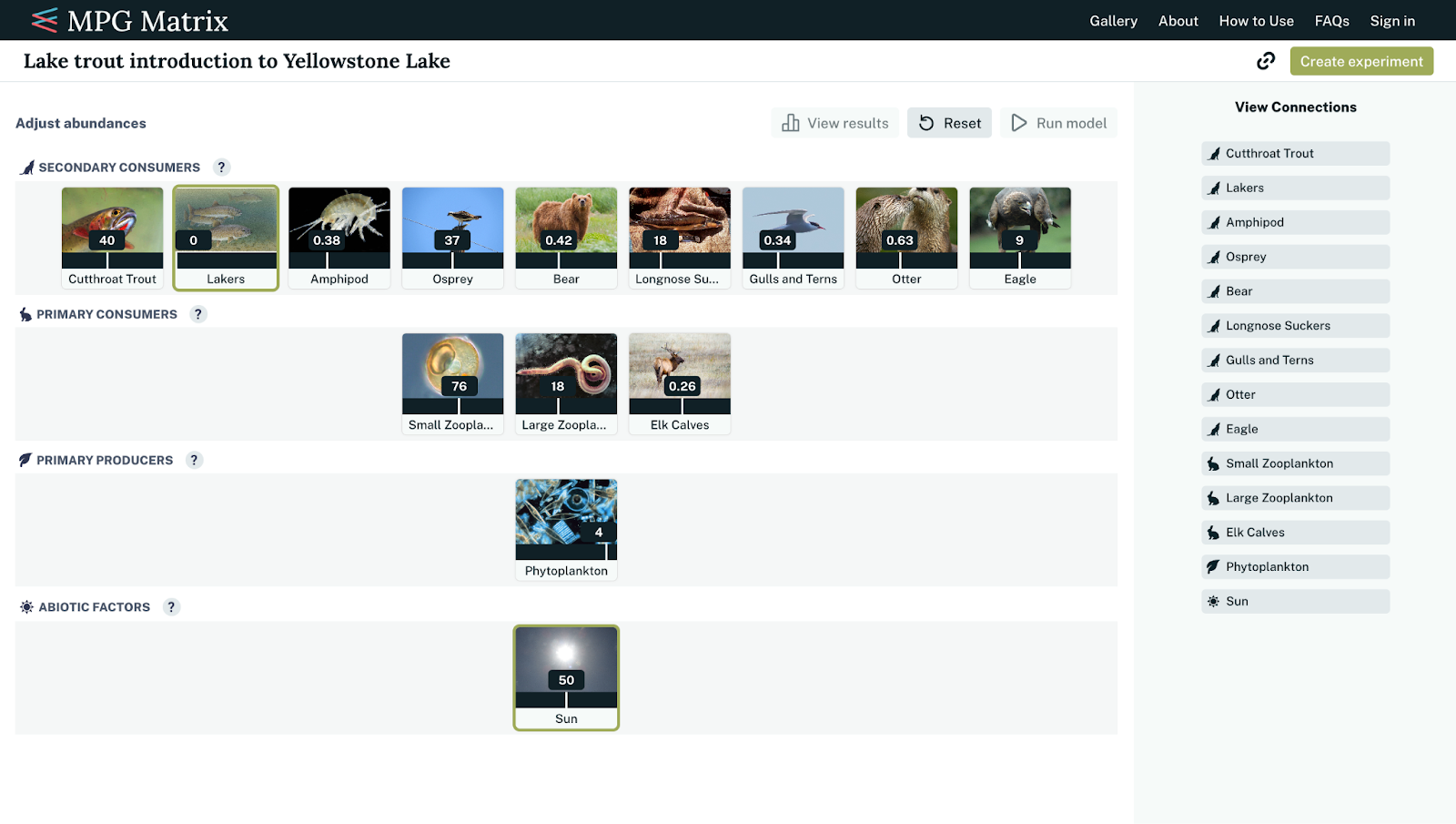Click the MPG Matrix logo icon
The image size is (1456, 824).
tap(44, 20)
